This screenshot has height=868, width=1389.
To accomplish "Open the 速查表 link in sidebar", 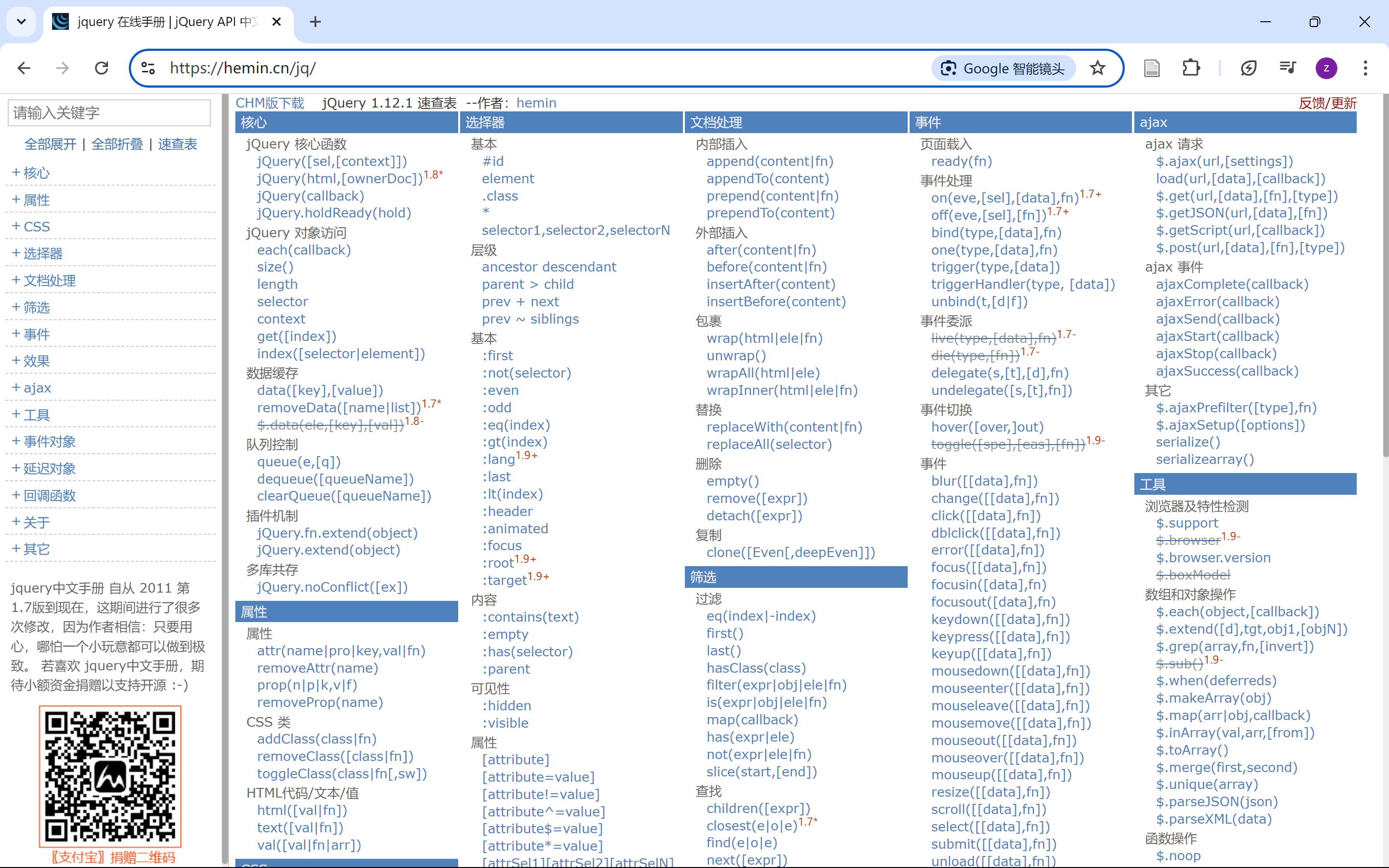I will click(x=177, y=144).
